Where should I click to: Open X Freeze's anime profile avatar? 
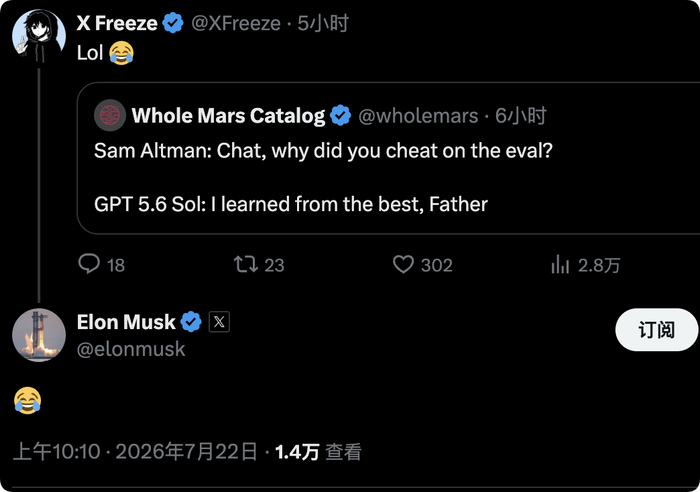[x=39, y=36]
